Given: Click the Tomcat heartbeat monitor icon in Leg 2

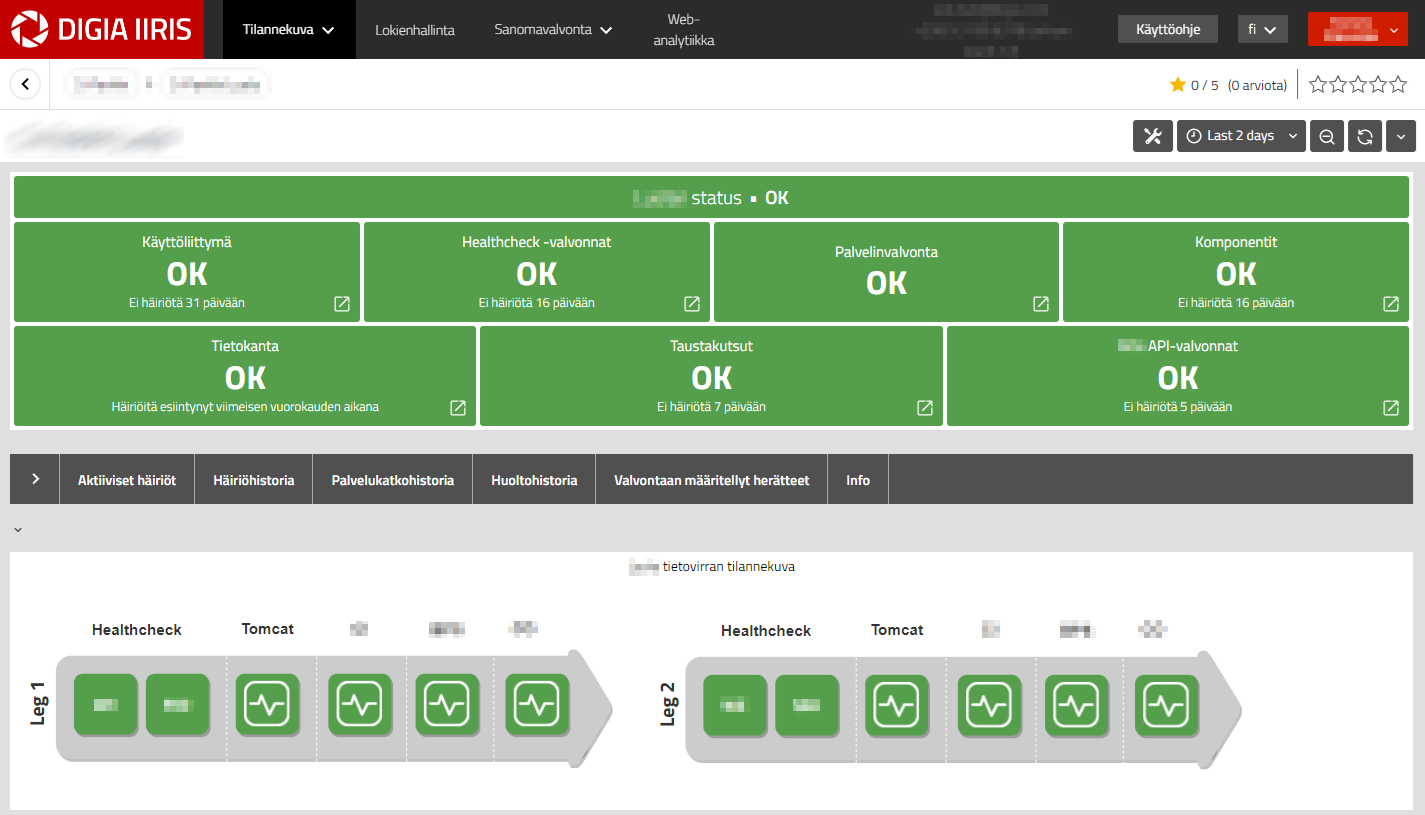Looking at the screenshot, I should [897, 706].
